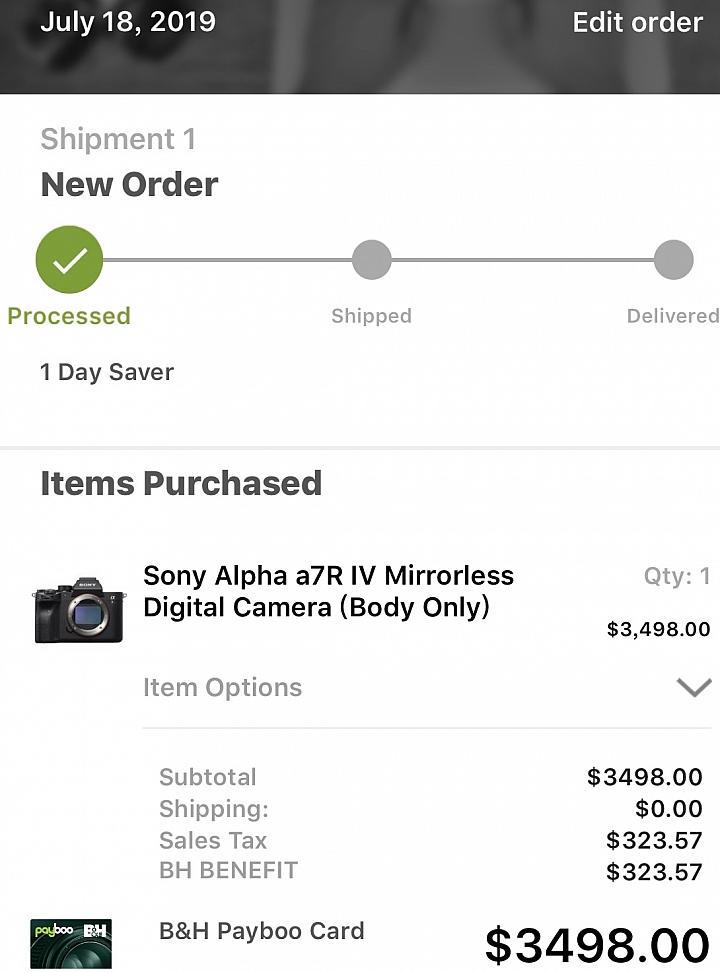The width and height of the screenshot is (720, 972).
Task: Tap the Items Purchased heading
Action: pyautogui.click(x=181, y=483)
